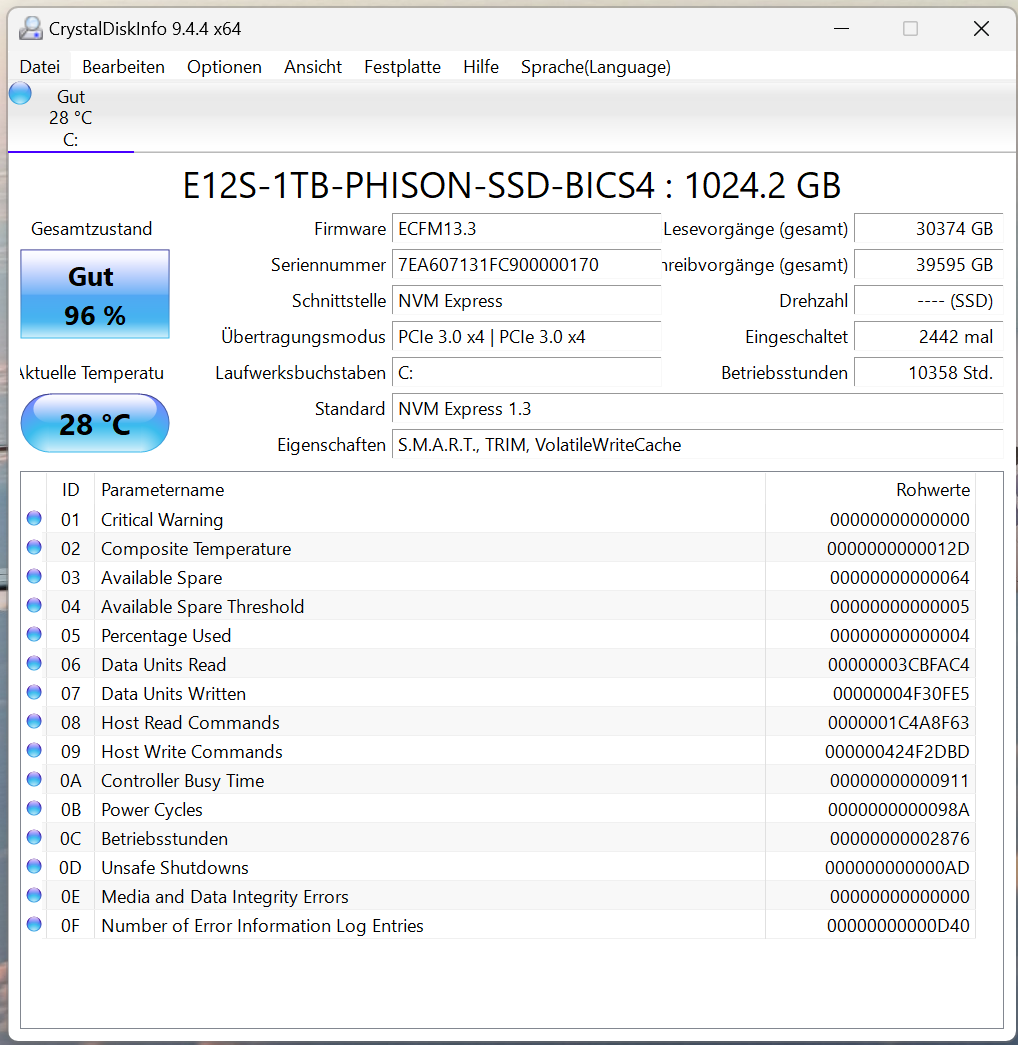The image size is (1018, 1045).
Task: Click the Firmware field ECFM13.3
Action: (x=526, y=229)
